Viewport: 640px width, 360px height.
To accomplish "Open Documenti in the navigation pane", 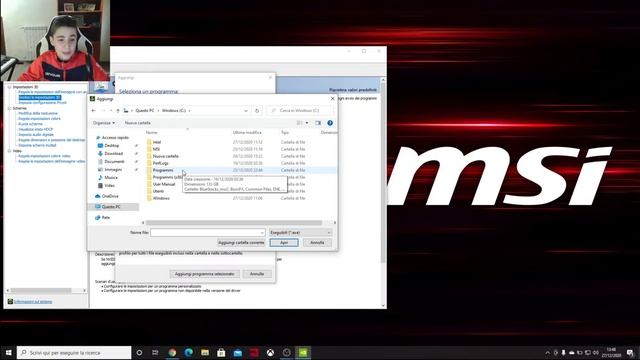I will tap(114, 162).
